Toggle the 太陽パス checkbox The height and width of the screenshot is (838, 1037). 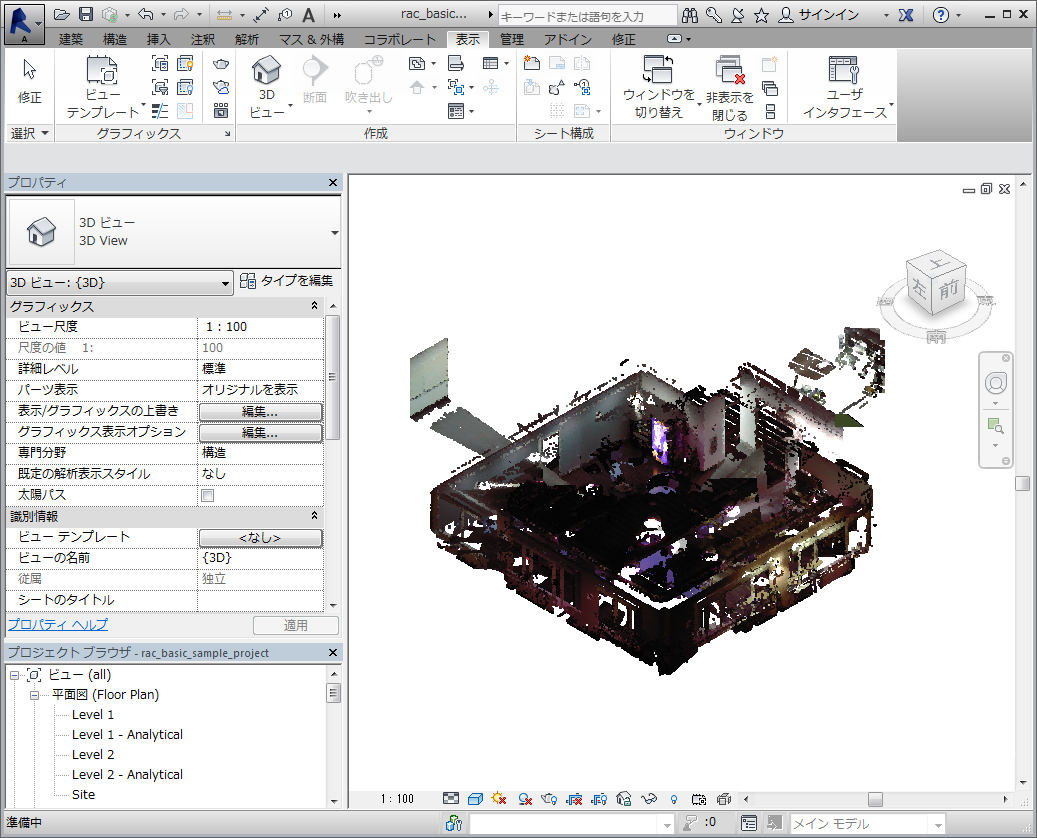tap(208, 495)
